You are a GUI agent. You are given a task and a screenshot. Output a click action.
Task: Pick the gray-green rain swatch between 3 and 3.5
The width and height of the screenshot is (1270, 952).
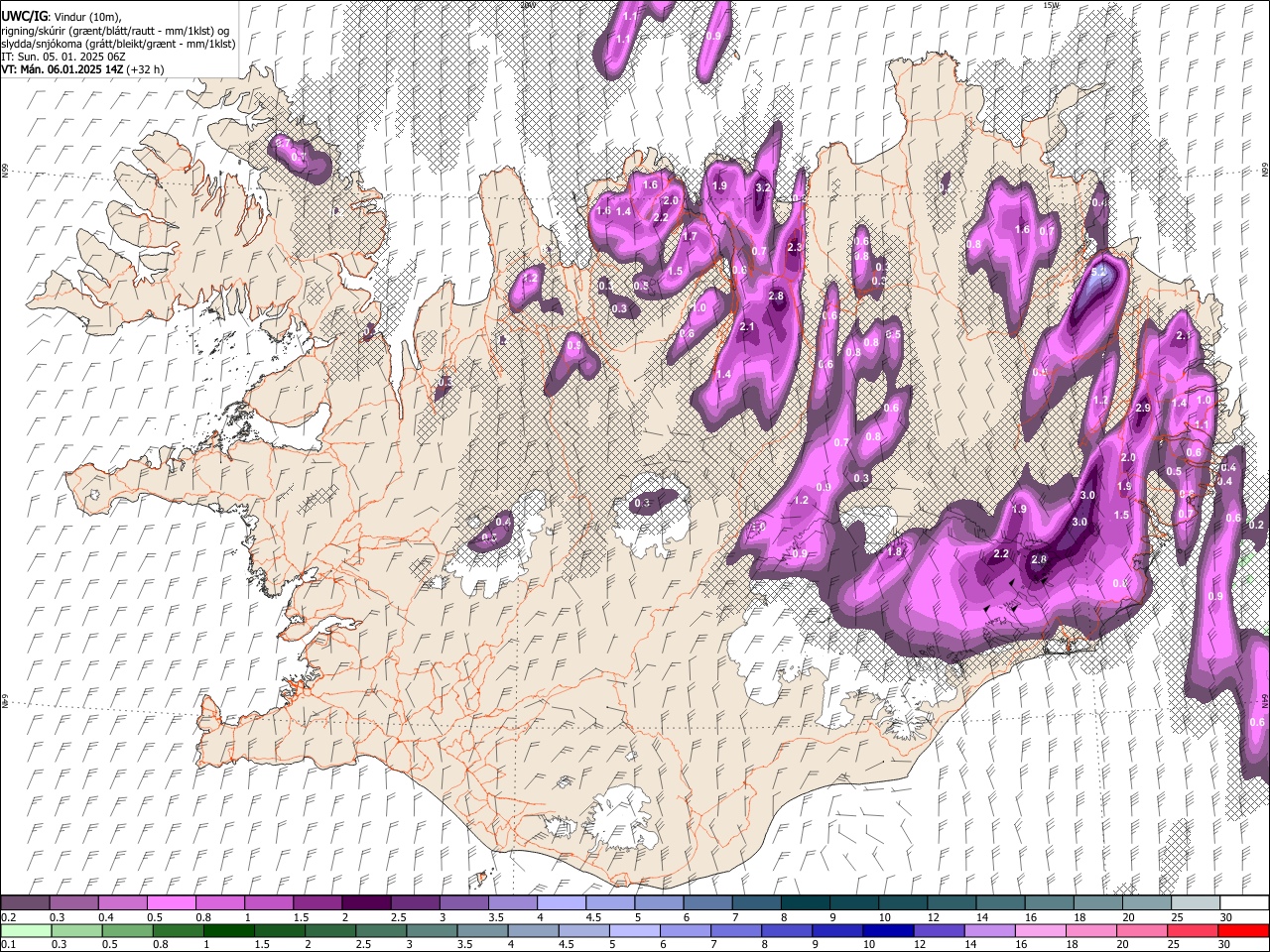pos(431,930)
